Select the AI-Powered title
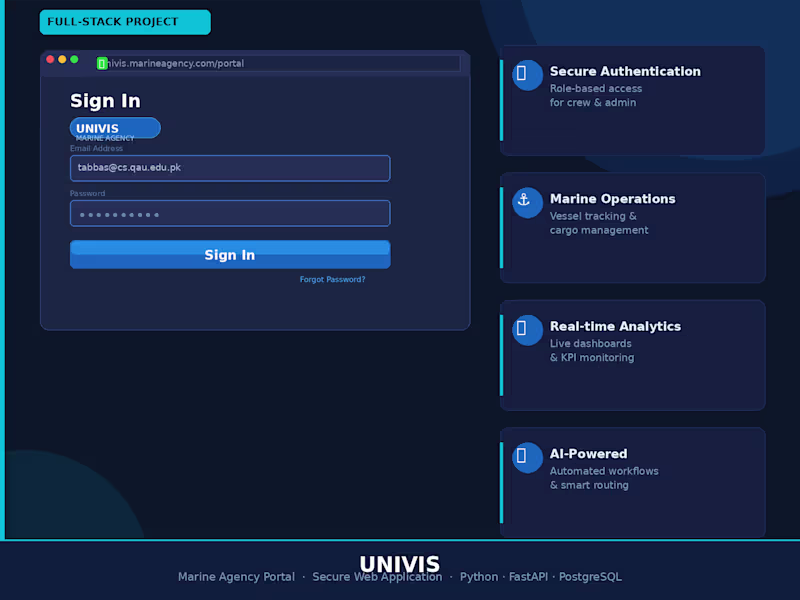 (588, 454)
